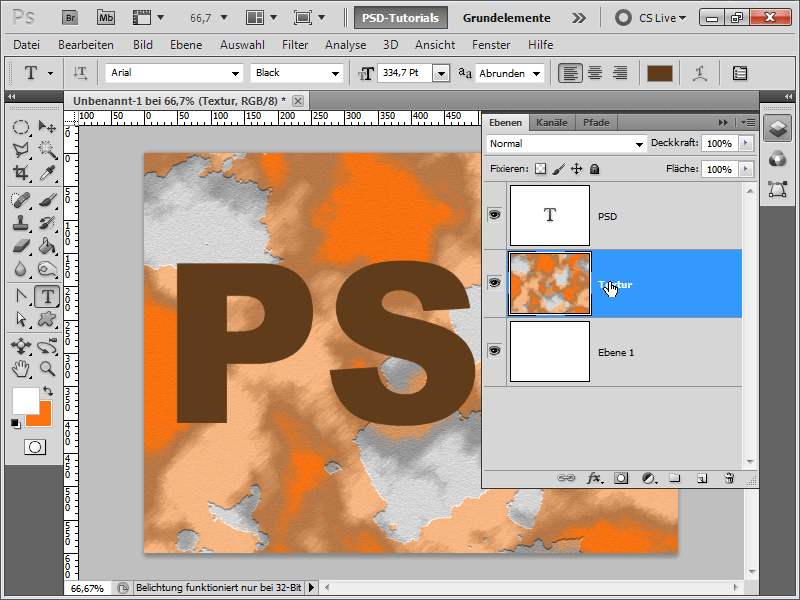Open the layer style fx menu
Viewport: 800px width, 600px height.
pos(594,478)
